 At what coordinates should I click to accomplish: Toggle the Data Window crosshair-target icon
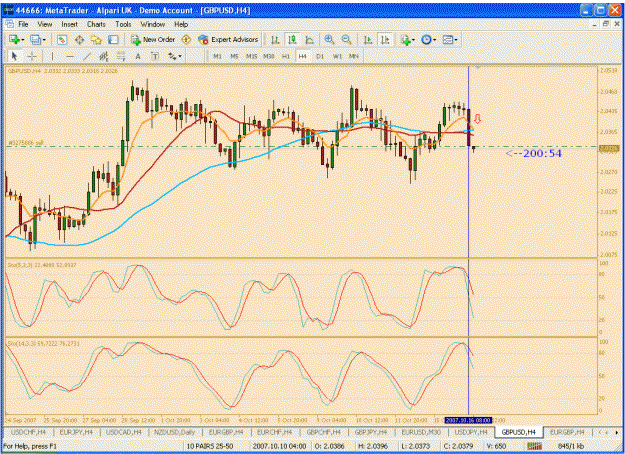click(x=79, y=39)
